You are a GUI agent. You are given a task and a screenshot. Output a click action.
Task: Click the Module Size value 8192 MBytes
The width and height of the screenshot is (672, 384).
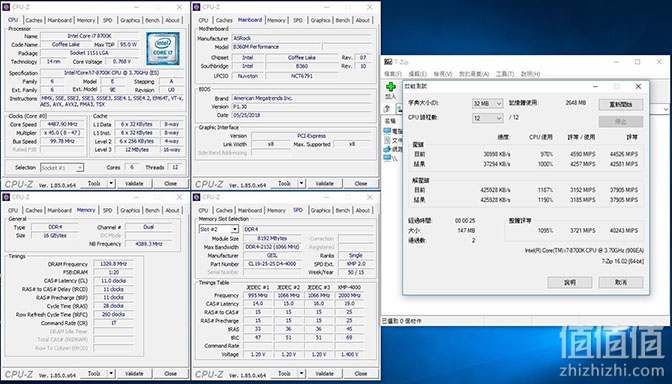click(x=272, y=238)
